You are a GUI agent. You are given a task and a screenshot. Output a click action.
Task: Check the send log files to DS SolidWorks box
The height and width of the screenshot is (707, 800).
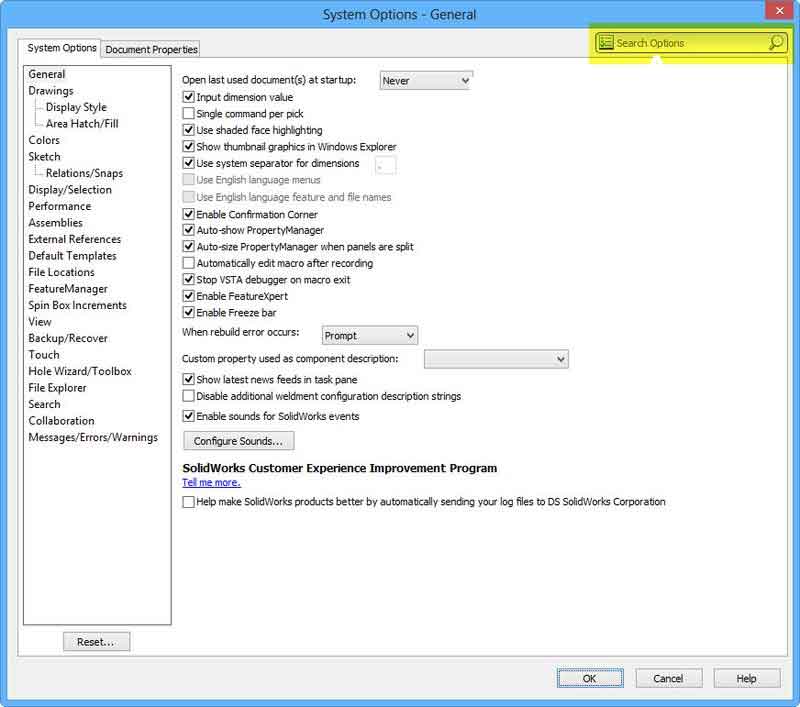tap(188, 502)
